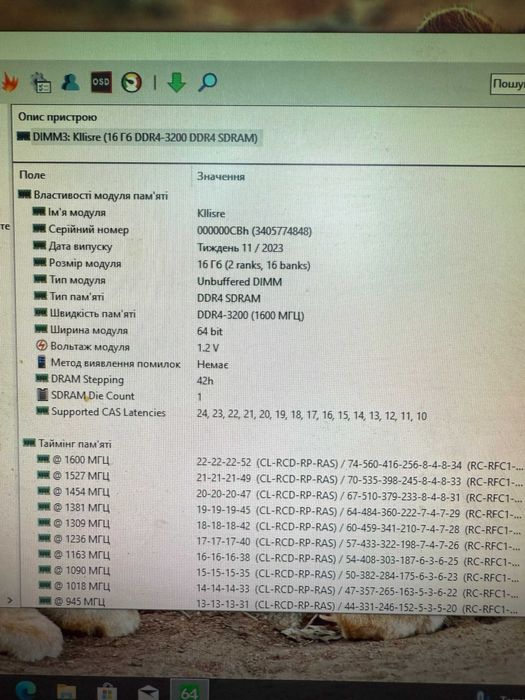Click the 22-22-22-52 timing value
The image size is (525, 700).
(224, 462)
